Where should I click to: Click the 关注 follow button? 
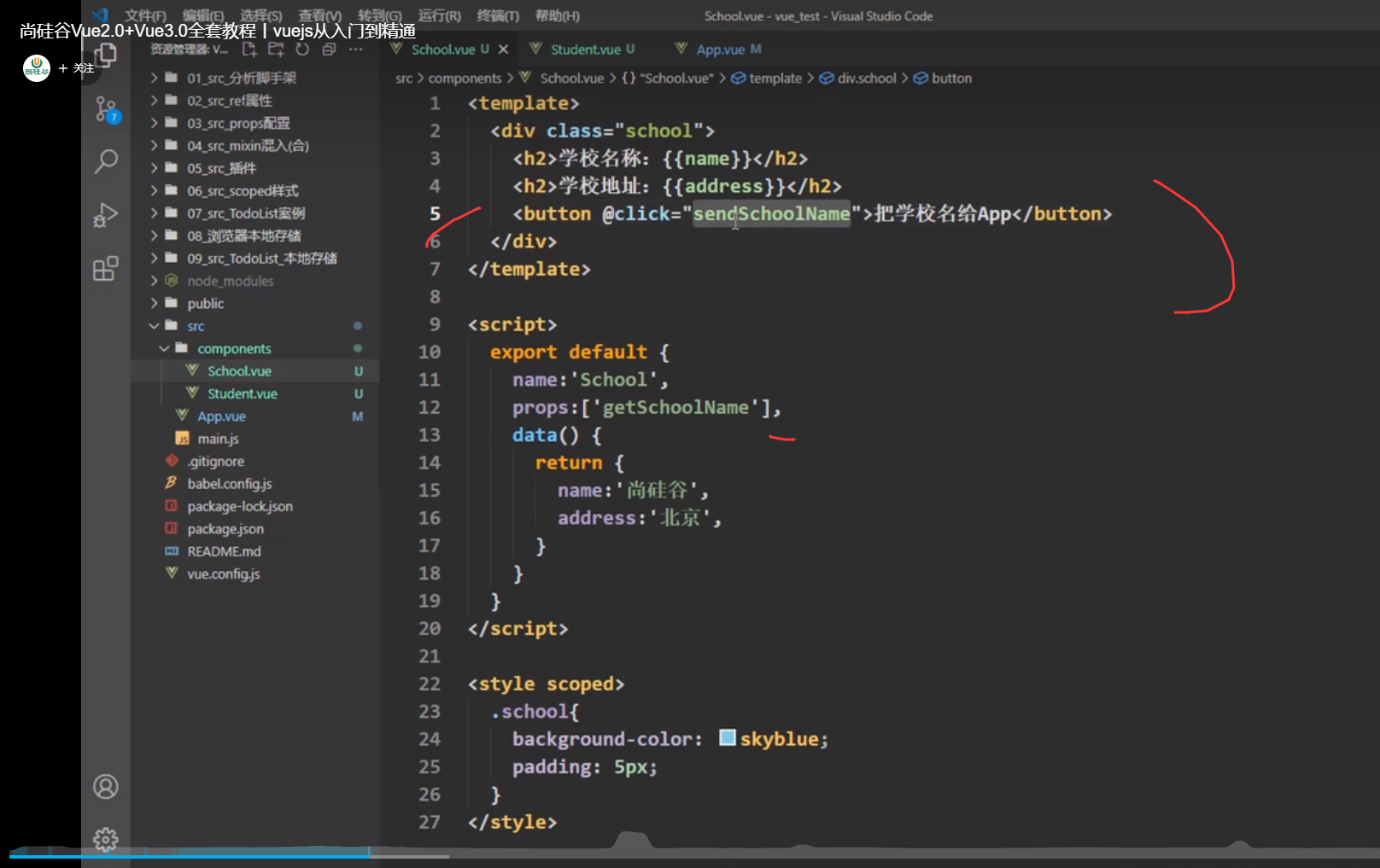(x=76, y=68)
